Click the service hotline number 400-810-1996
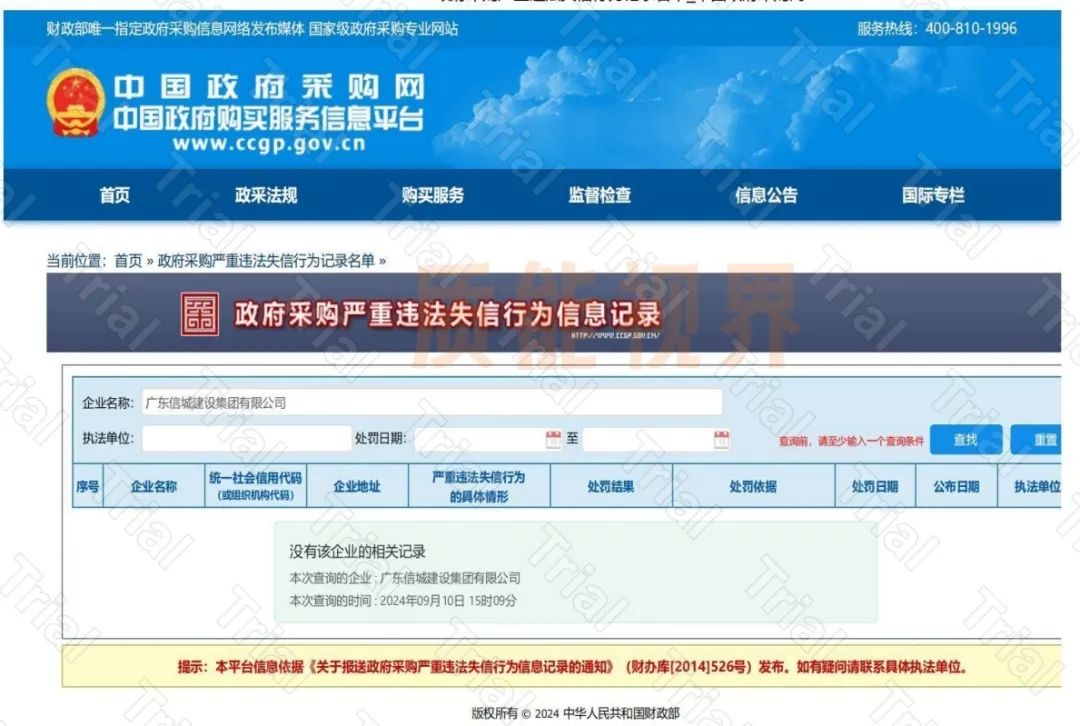The image size is (1080, 726). [971, 29]
